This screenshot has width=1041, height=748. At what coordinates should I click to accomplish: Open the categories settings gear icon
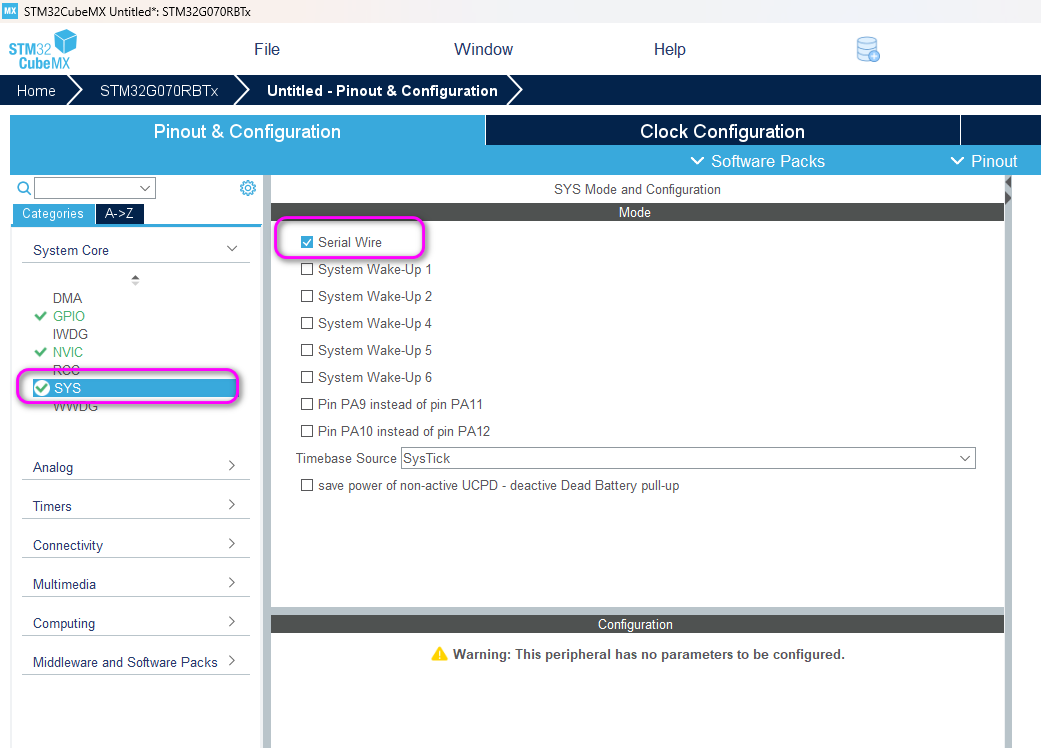point(248,188)
